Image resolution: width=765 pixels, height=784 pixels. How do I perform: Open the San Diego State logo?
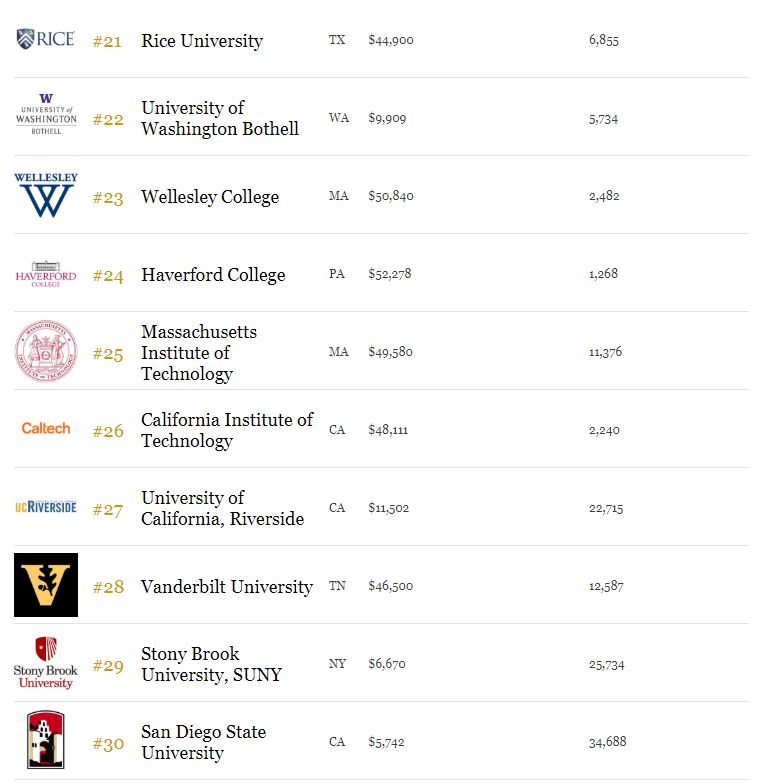point(46,741)
